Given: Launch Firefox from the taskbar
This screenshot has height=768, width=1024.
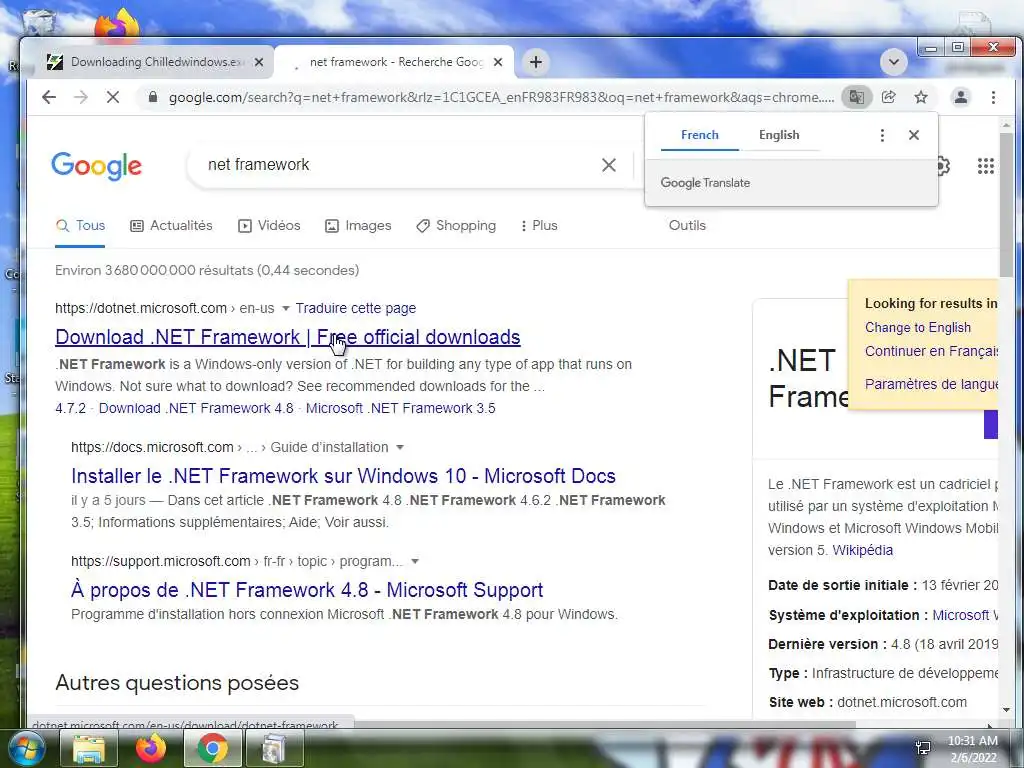Looking at the screenshot, I should pyautogui.click(x=150, y=748).
